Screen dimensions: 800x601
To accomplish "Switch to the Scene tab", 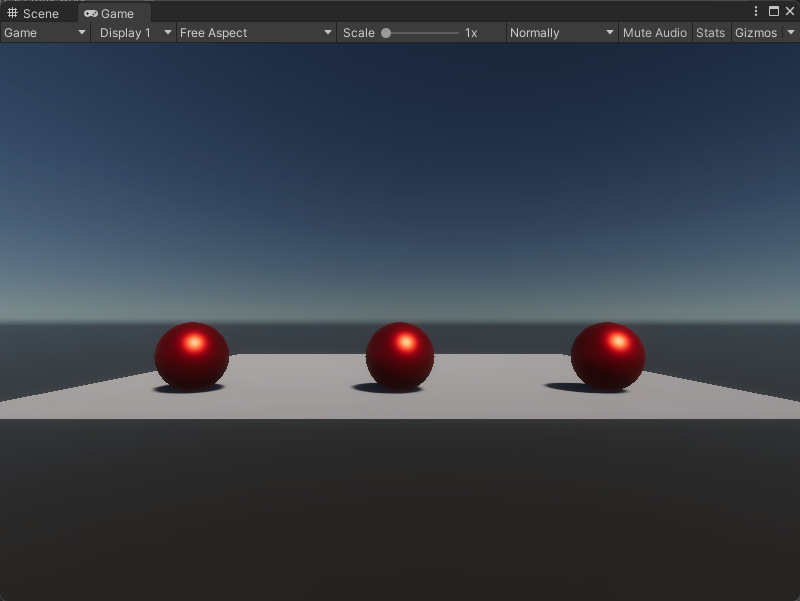I will [x=36, y=13].
